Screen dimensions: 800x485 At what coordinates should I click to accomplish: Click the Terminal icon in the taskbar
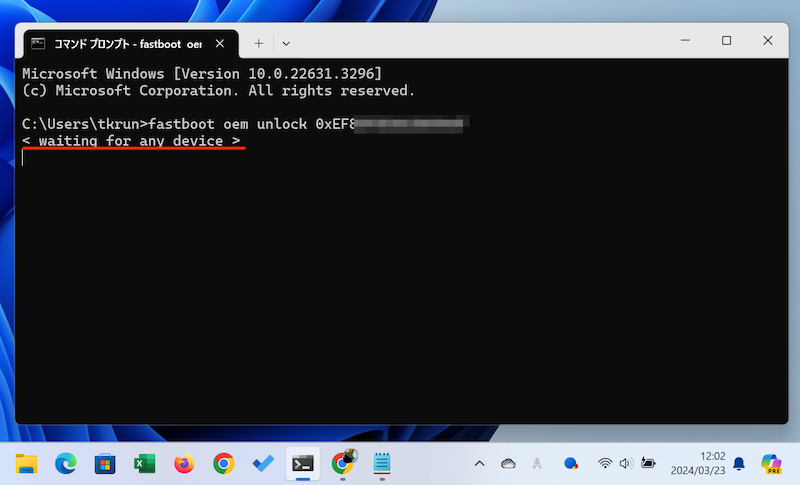pos(302,463)
